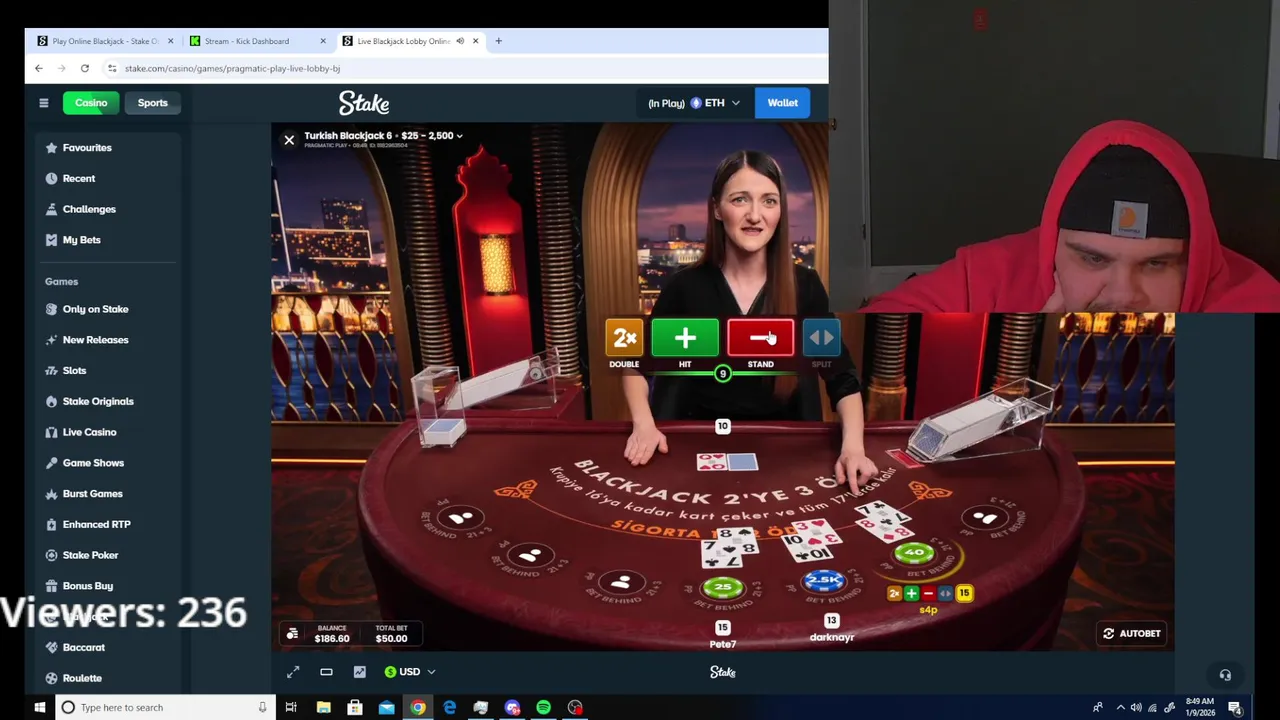Image resolution: width=1280 pixels, height=720 pixels.
Task: Open Live Casino category
Action: click(x=89, y=432)
